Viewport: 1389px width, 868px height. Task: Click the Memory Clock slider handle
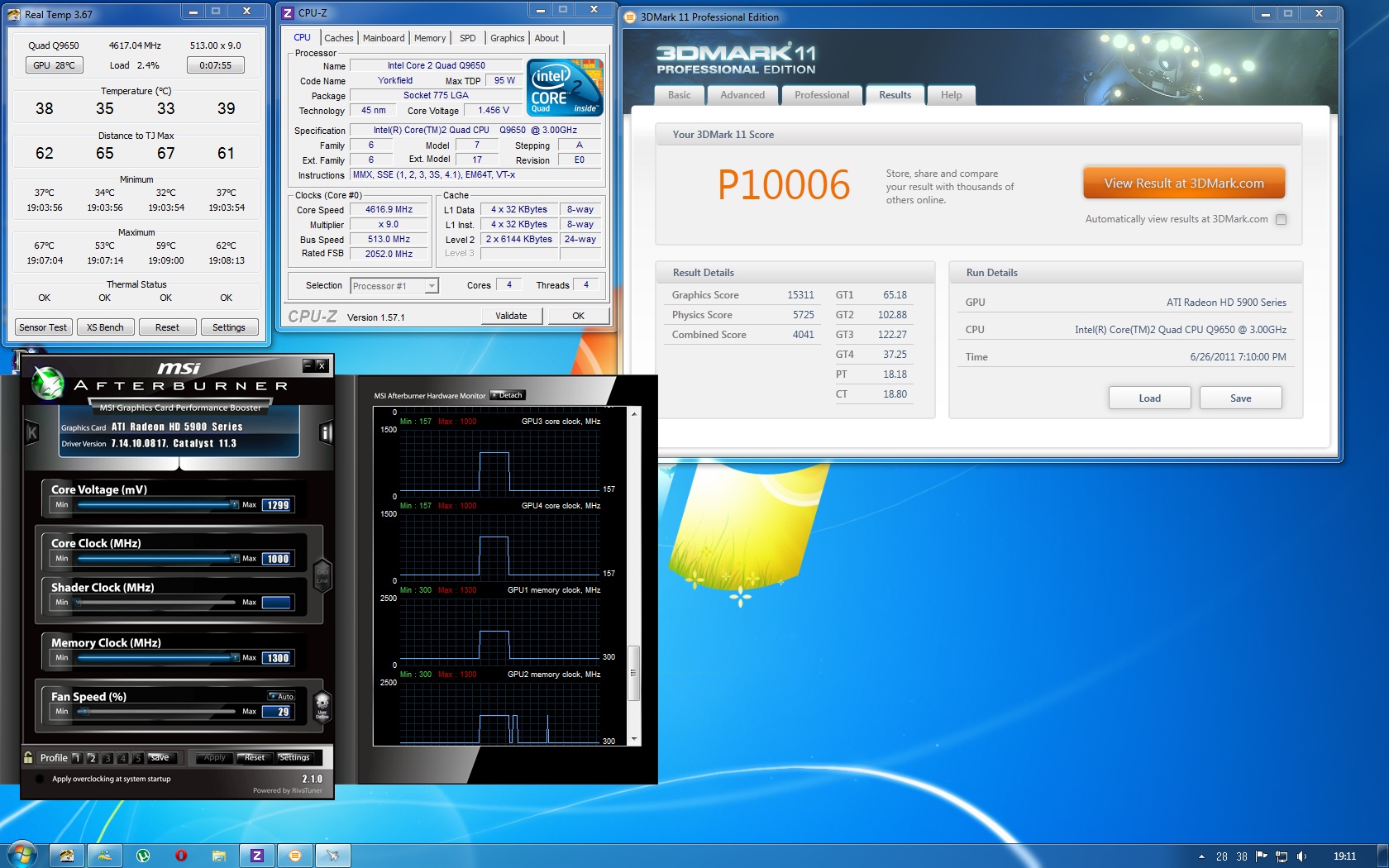[235, 657]
